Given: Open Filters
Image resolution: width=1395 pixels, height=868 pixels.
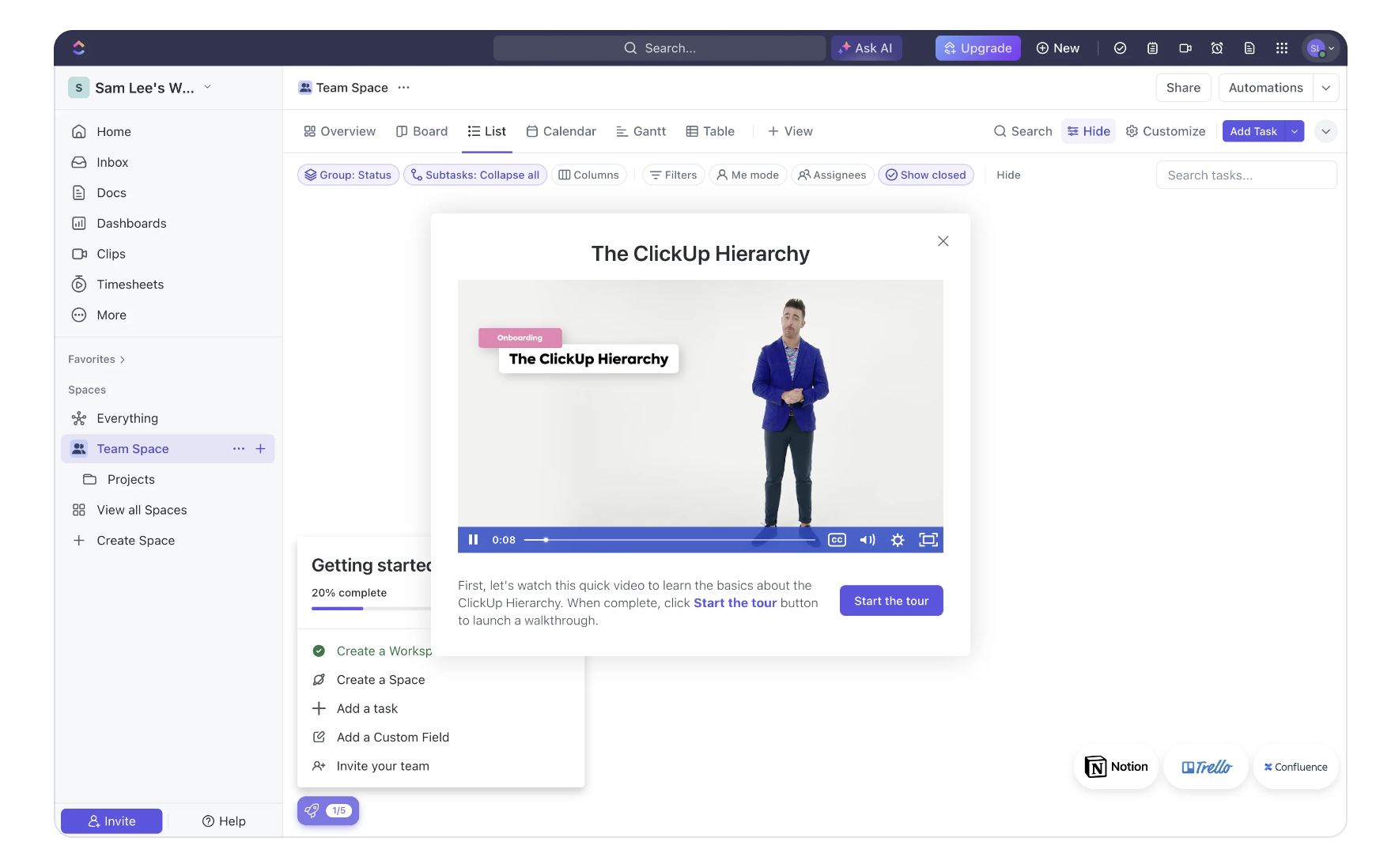Looking at the screenshot, I should [674, 175].
